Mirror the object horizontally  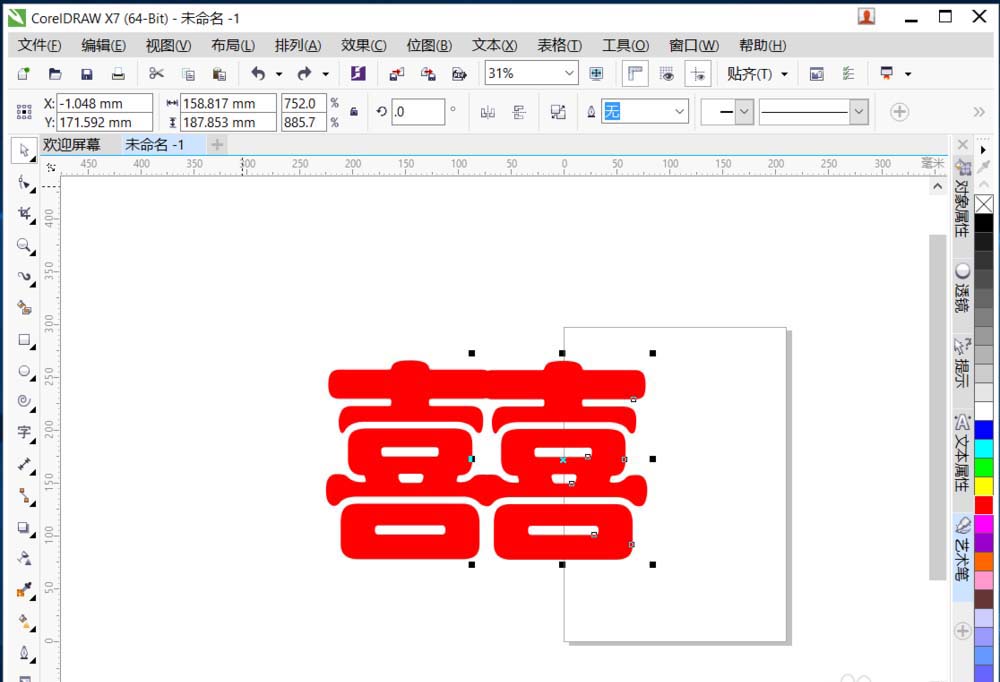point(488,112)
